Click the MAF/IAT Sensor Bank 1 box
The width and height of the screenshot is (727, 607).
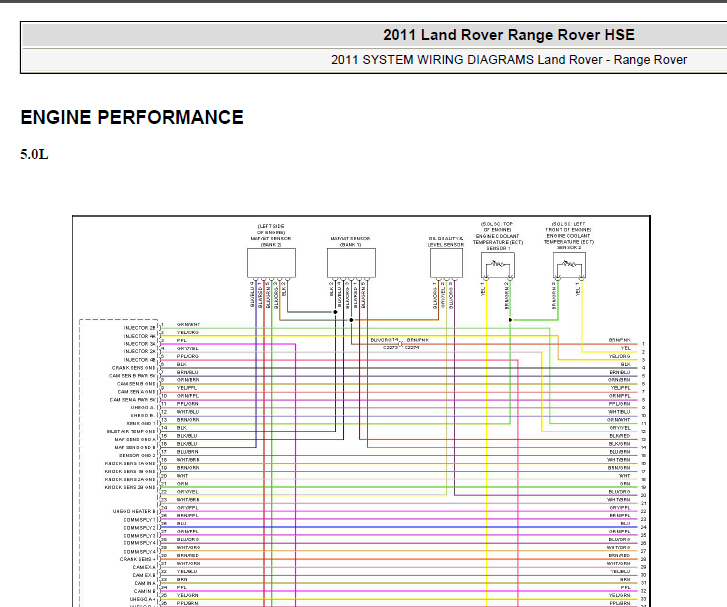point(351,263)
